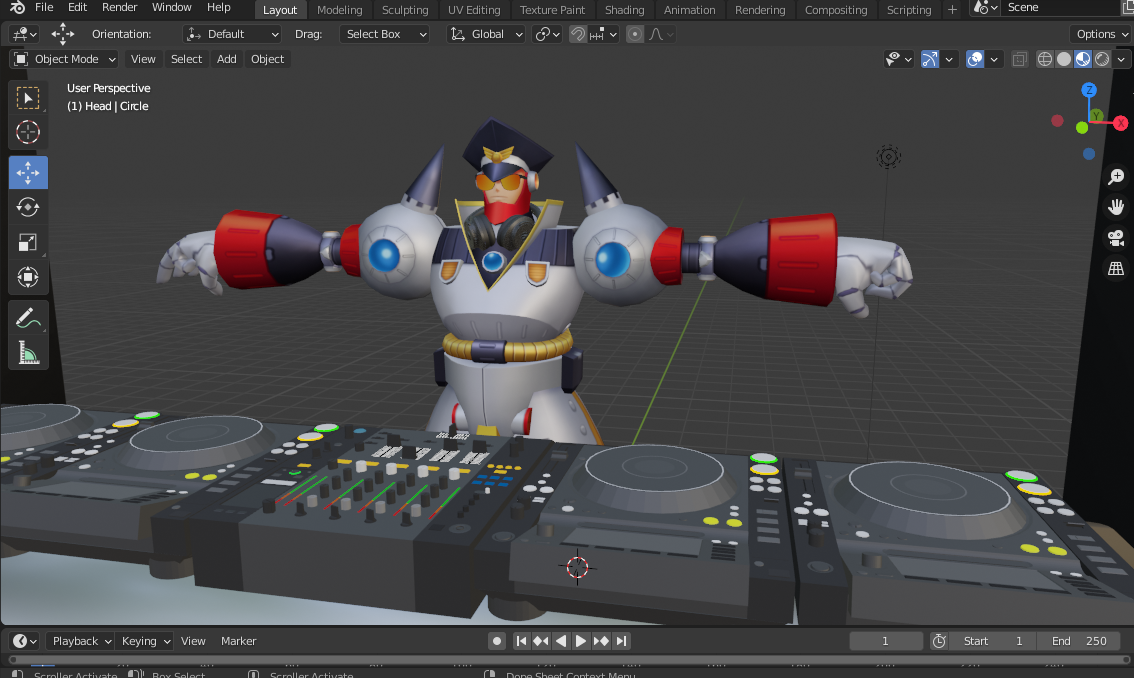Toggle snapping with the magnet icon
Viewport: 1134px width, 678px height.
coord(577,34)
